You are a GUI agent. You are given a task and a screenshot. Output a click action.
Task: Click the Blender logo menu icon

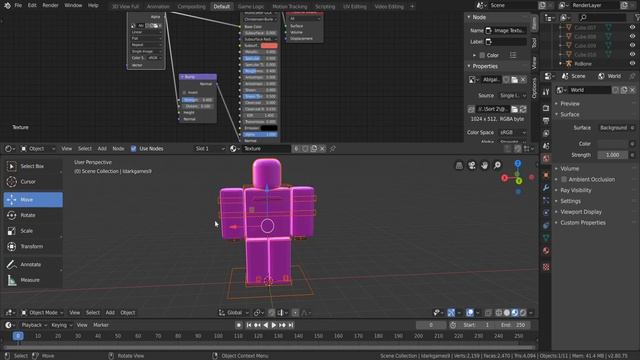click(x=7, y=6)
